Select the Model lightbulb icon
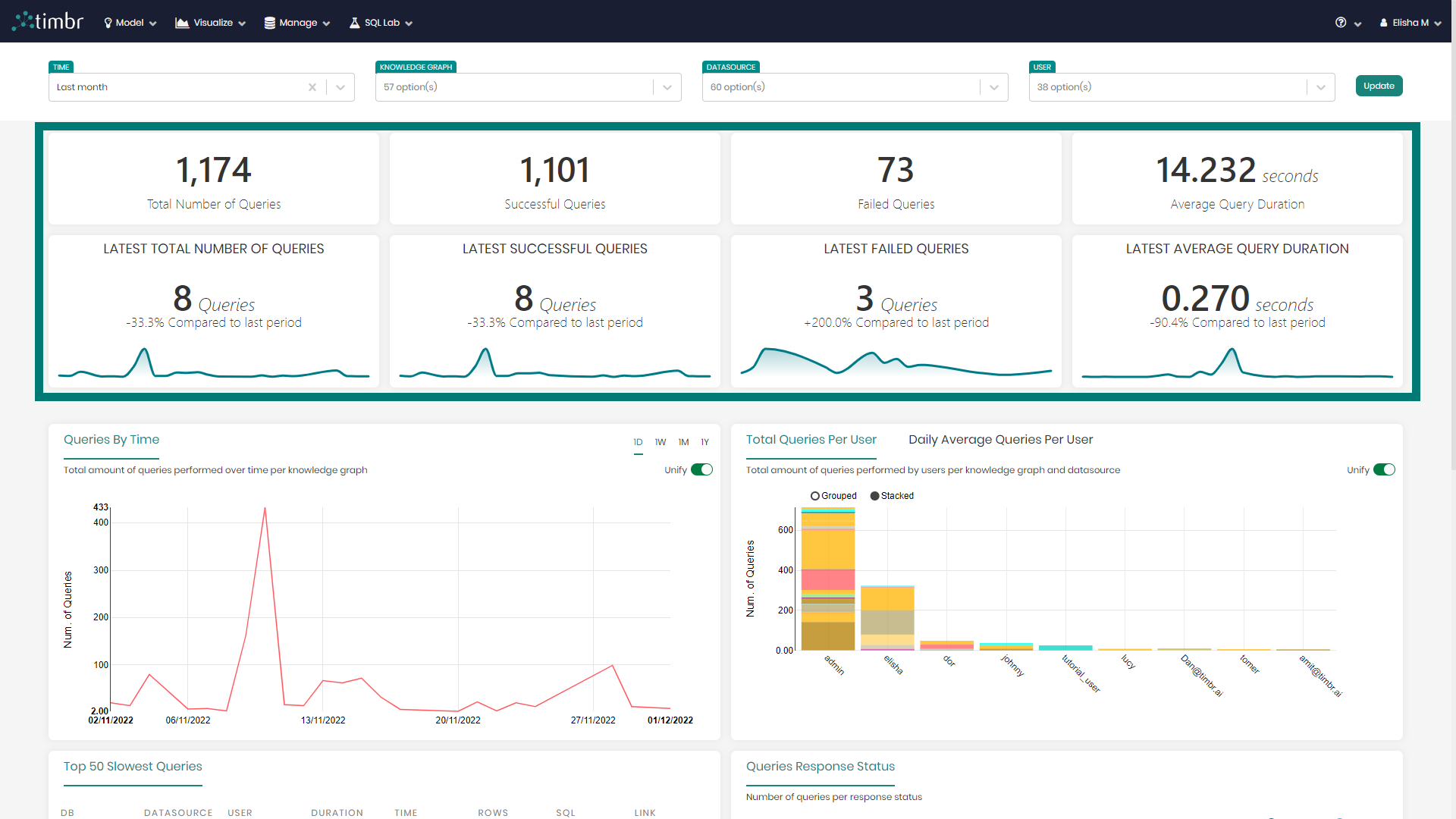Image resolution: width=1456 pixels, height=819 pixels. (107, 22)
